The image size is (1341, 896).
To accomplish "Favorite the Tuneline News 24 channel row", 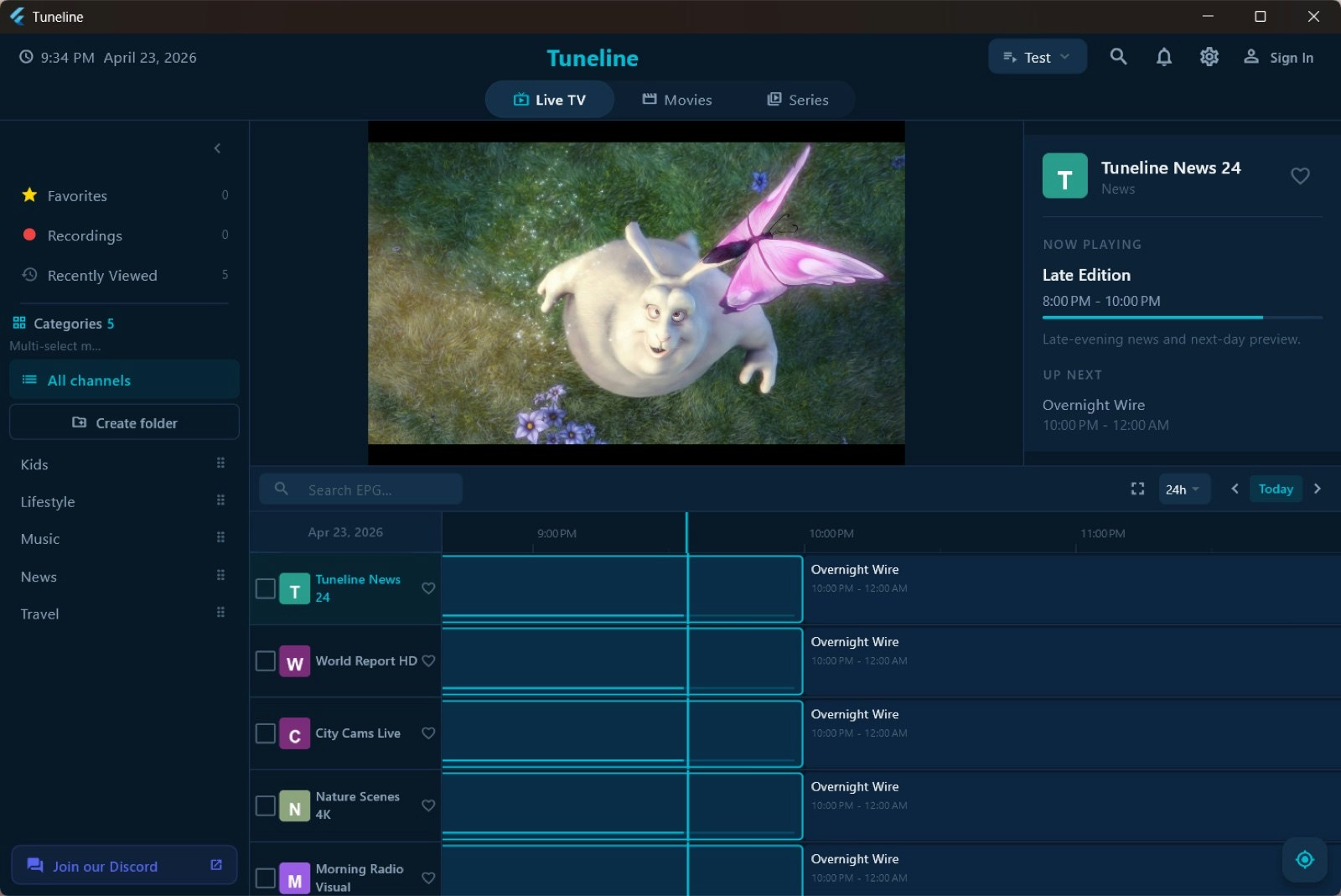I will coord(428,588).
